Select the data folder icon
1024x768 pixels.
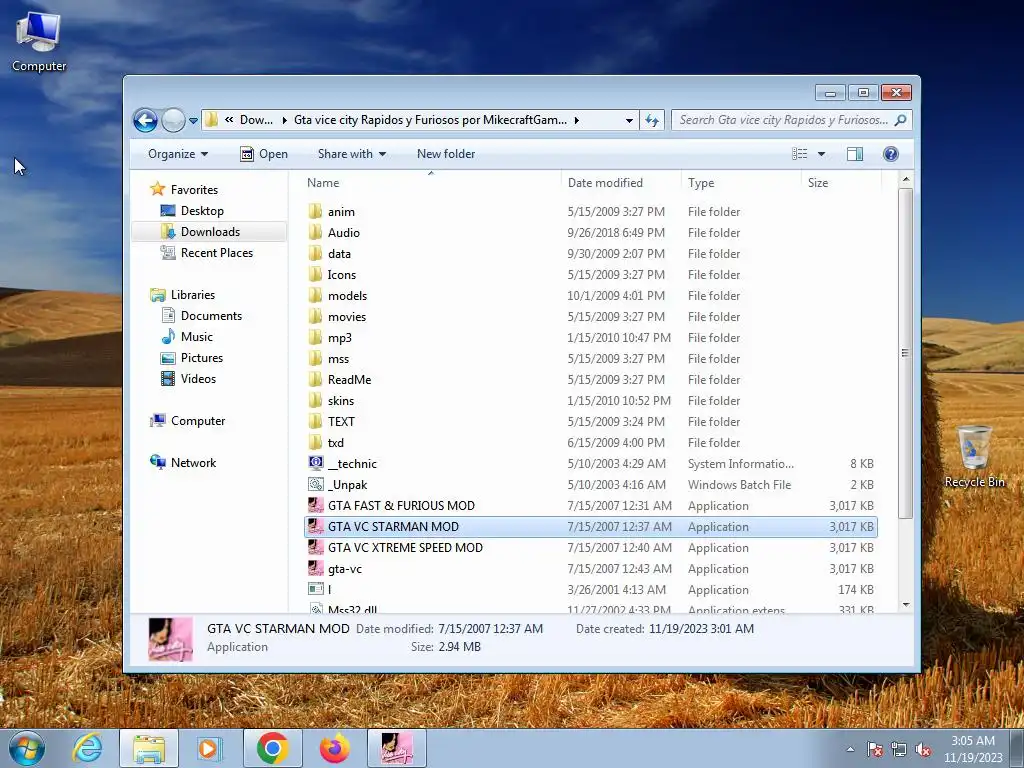coord(315,253)
